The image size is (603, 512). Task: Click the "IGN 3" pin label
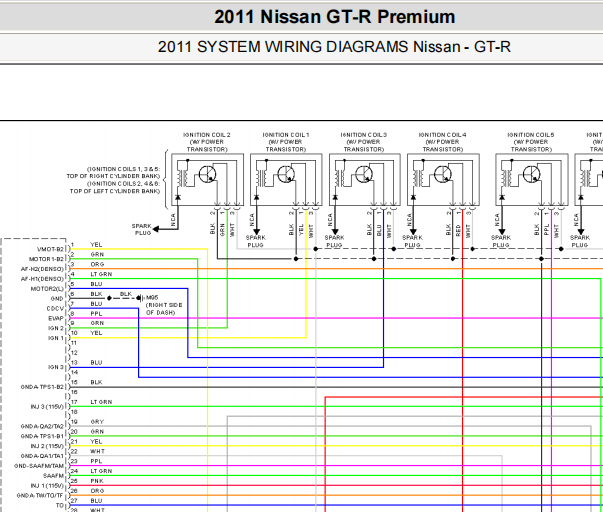[56, 367]
